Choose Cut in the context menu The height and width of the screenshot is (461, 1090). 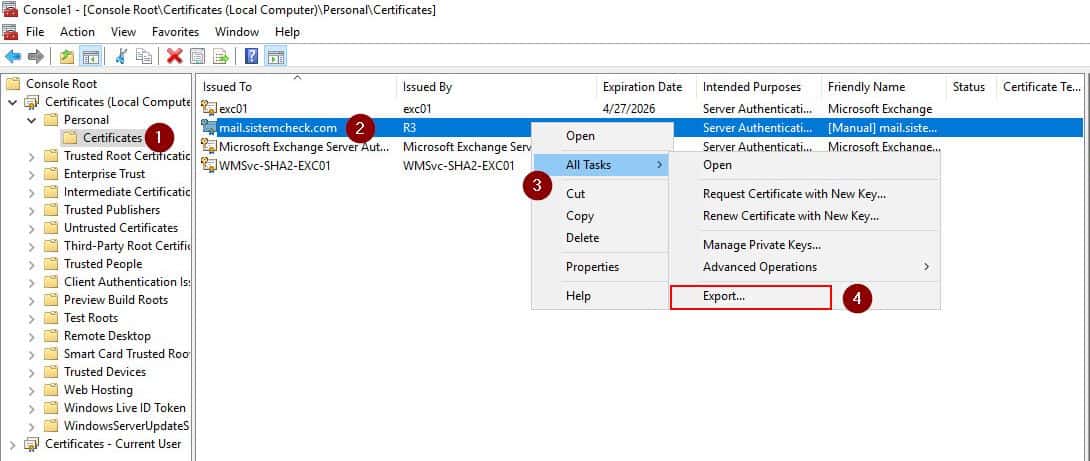pyautogui.click(x=599, y=194)
